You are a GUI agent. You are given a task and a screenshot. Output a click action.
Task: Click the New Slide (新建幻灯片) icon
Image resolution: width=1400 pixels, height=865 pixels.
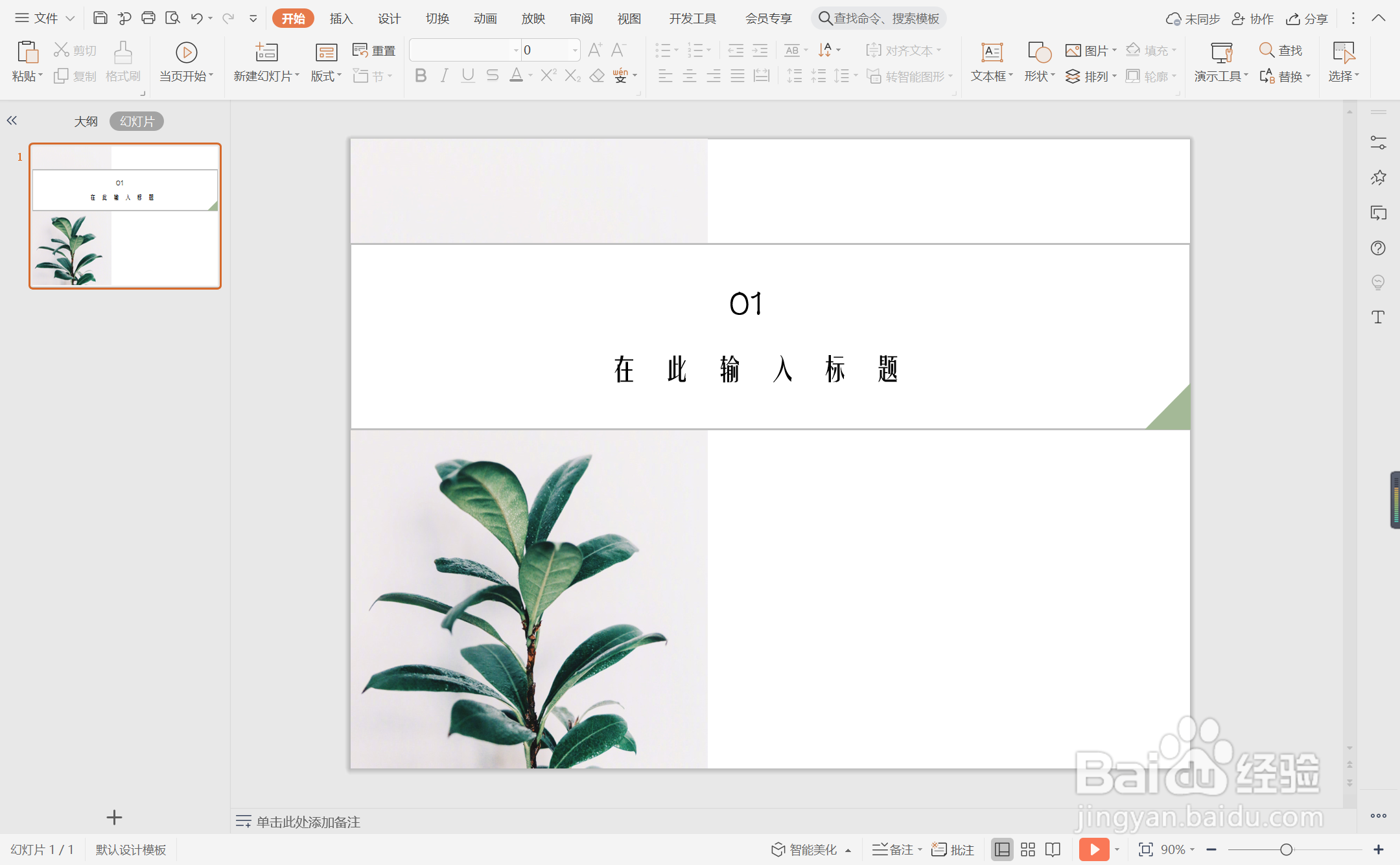click(266, 52)
